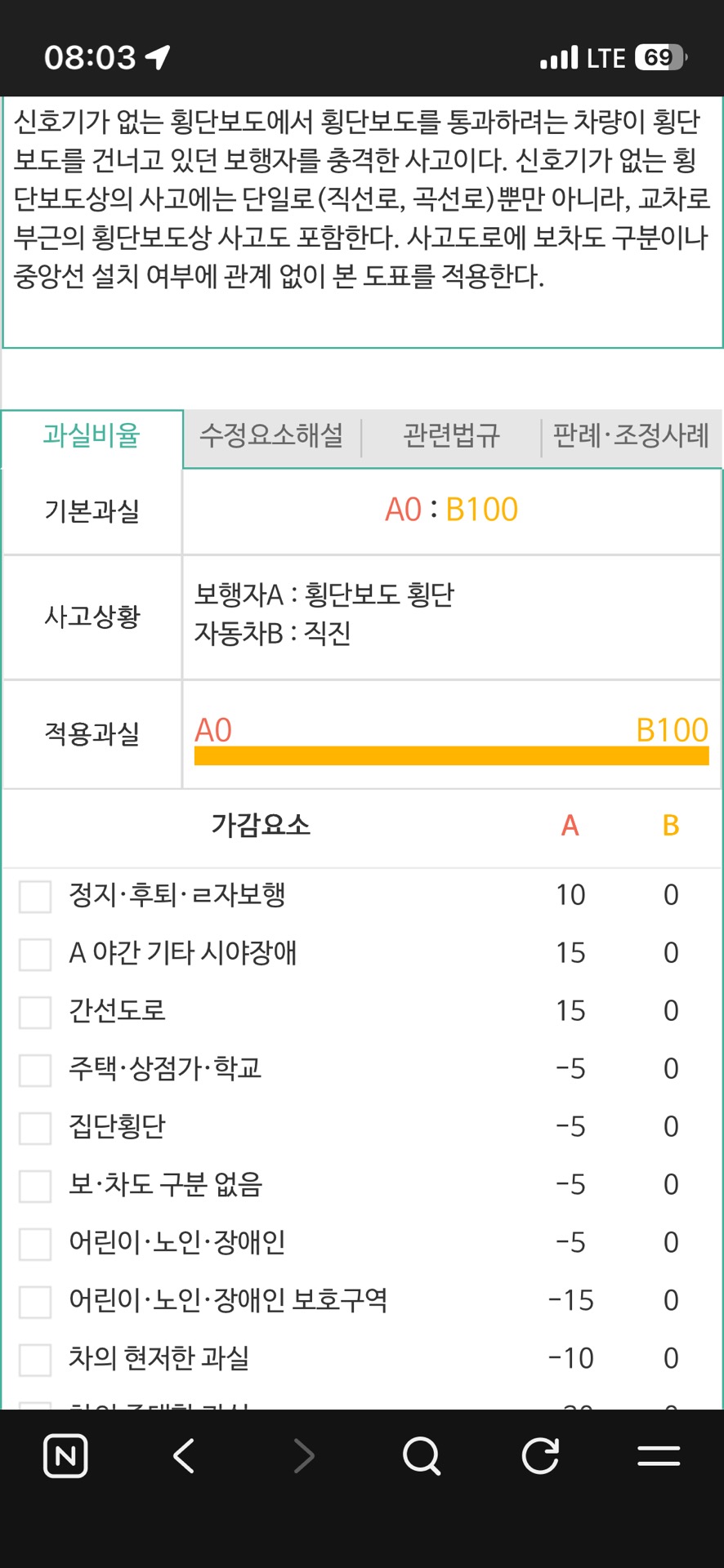Select the 과실비율 tab
This screenshot has height=1568, width=724.
(x=92, y=435)
